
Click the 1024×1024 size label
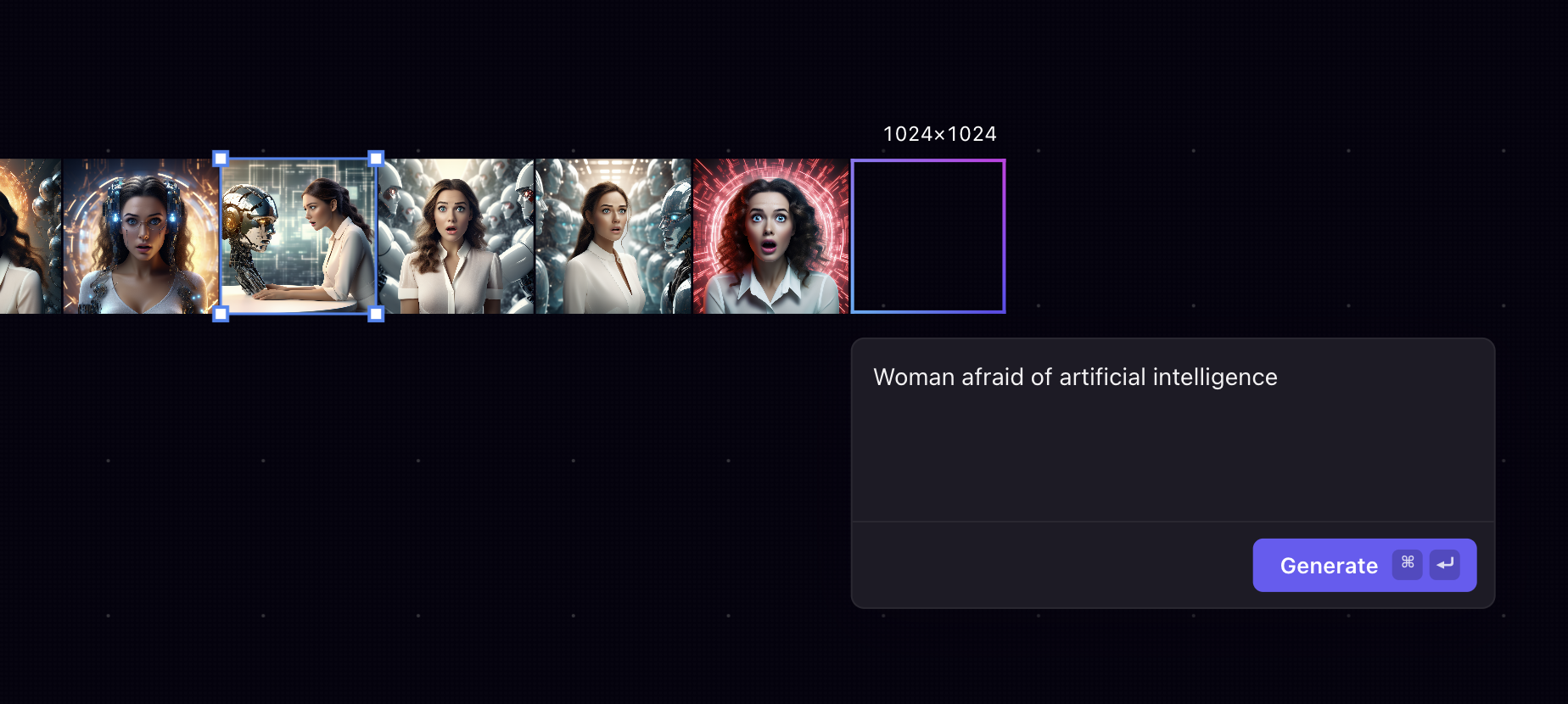(940, 134)
